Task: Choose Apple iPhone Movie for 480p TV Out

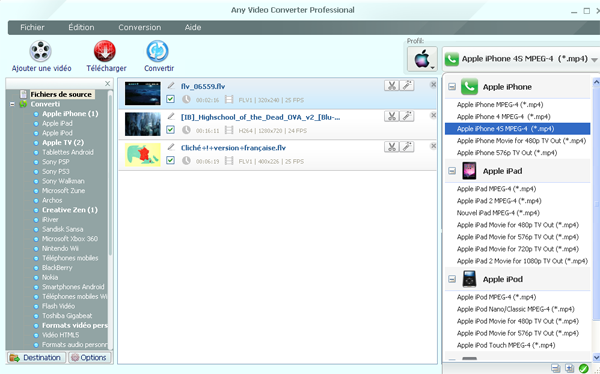Action: pyautogui.click(x=522, y=141)
